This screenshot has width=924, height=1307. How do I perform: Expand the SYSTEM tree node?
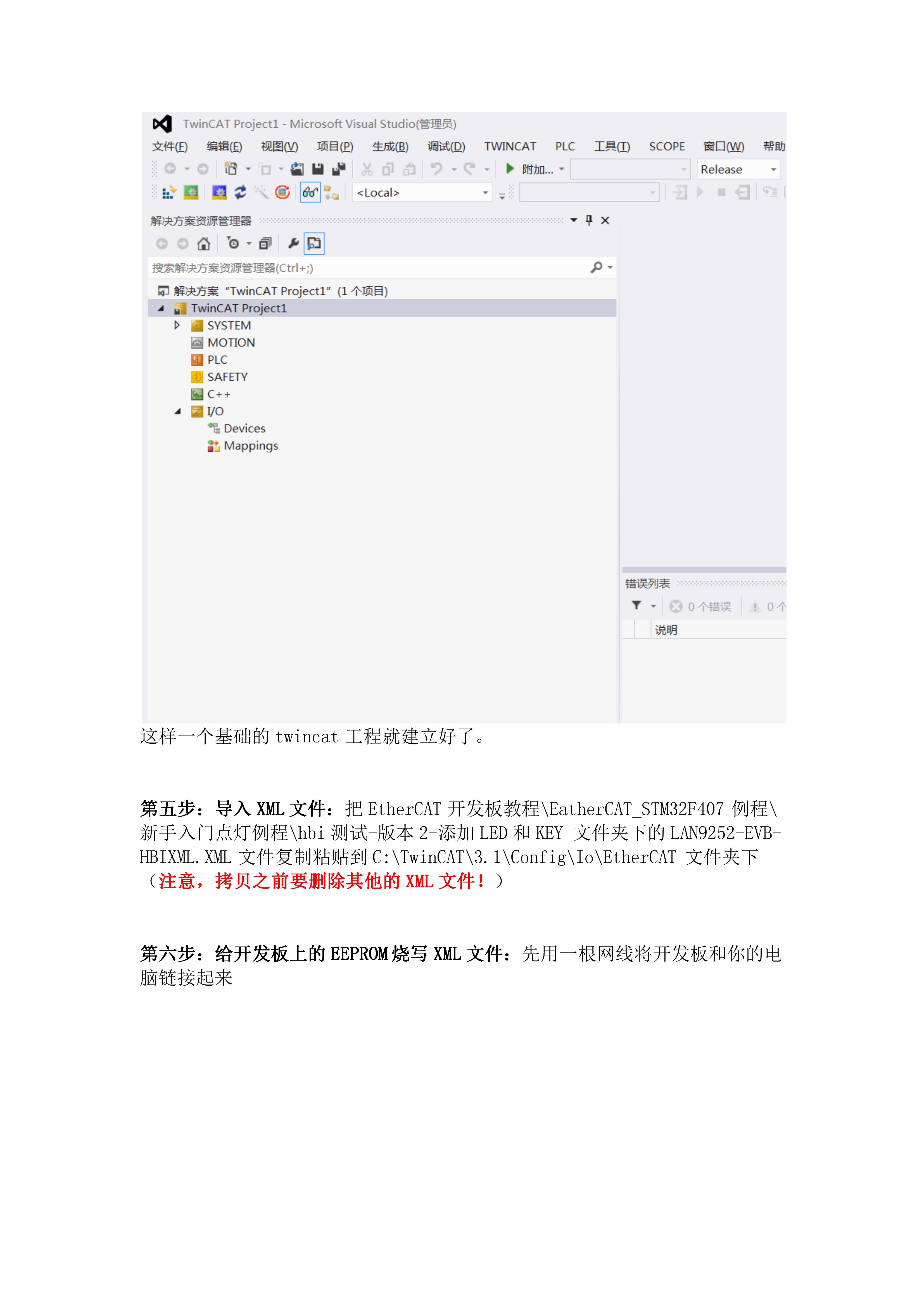pos(177,326)
